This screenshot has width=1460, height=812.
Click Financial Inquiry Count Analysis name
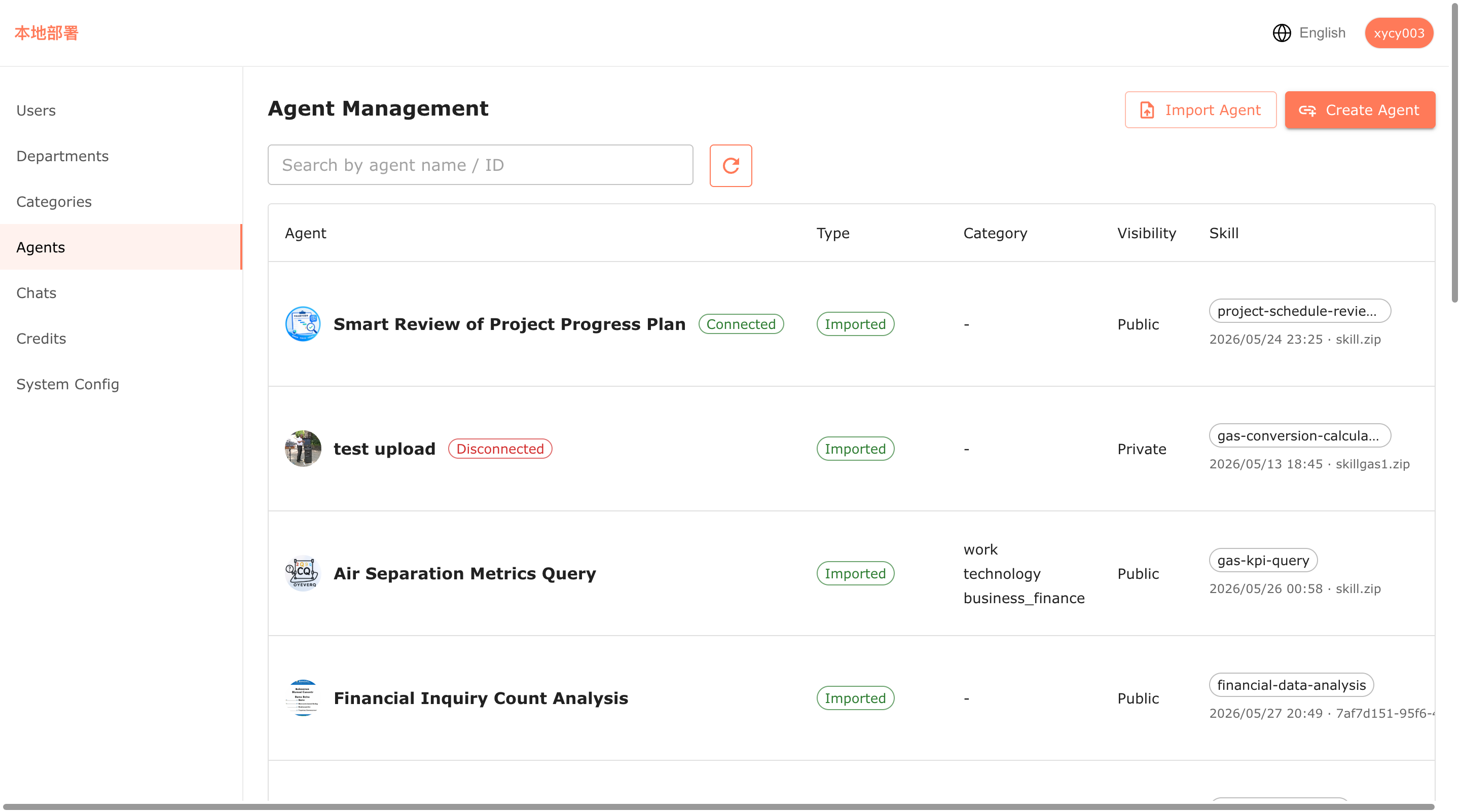(481, 698)
